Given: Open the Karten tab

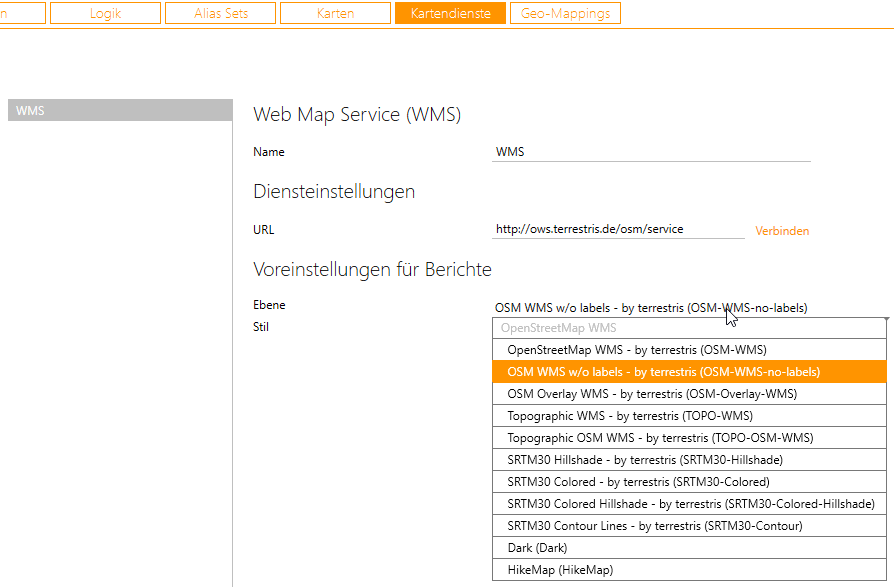Looking at the screenshot, I should [335, 14].
